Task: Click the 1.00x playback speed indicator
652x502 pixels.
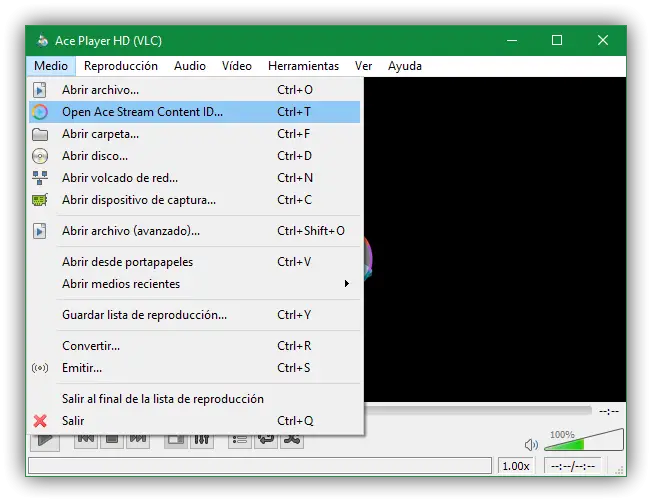Action: click(516, 466)
